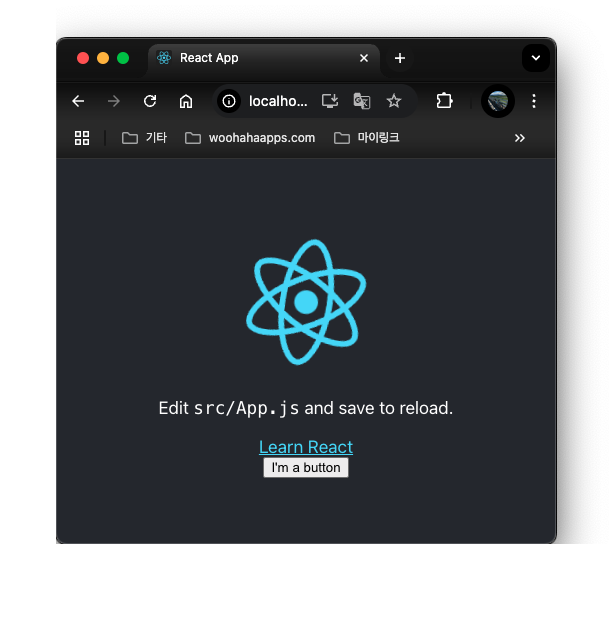Open the apps grid shortcut
The image size is (612, 618).
[82, 138]
